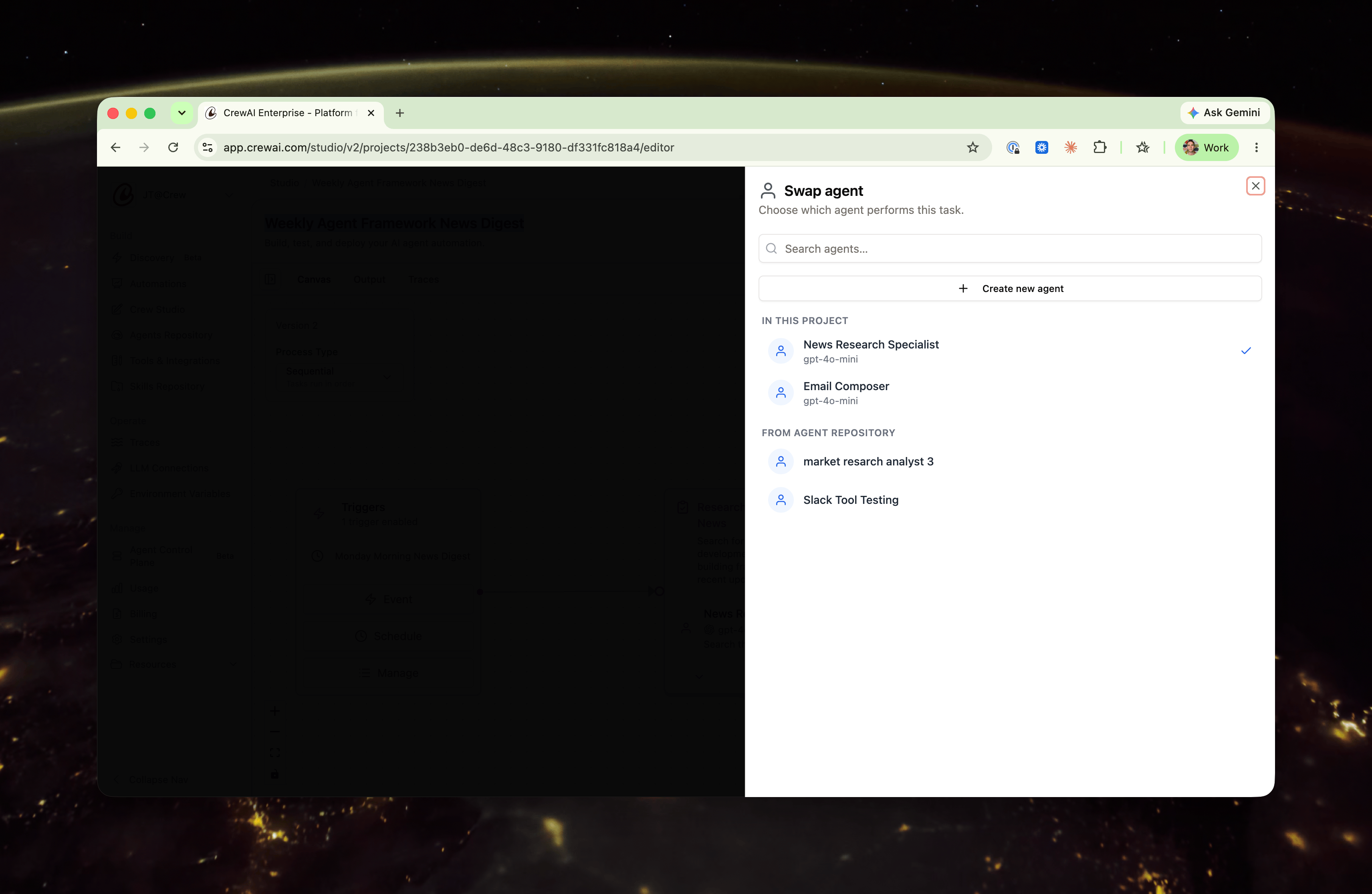Choose the Email Composer agent
Screen dimensions: 1372x894
coord(1009,393)
